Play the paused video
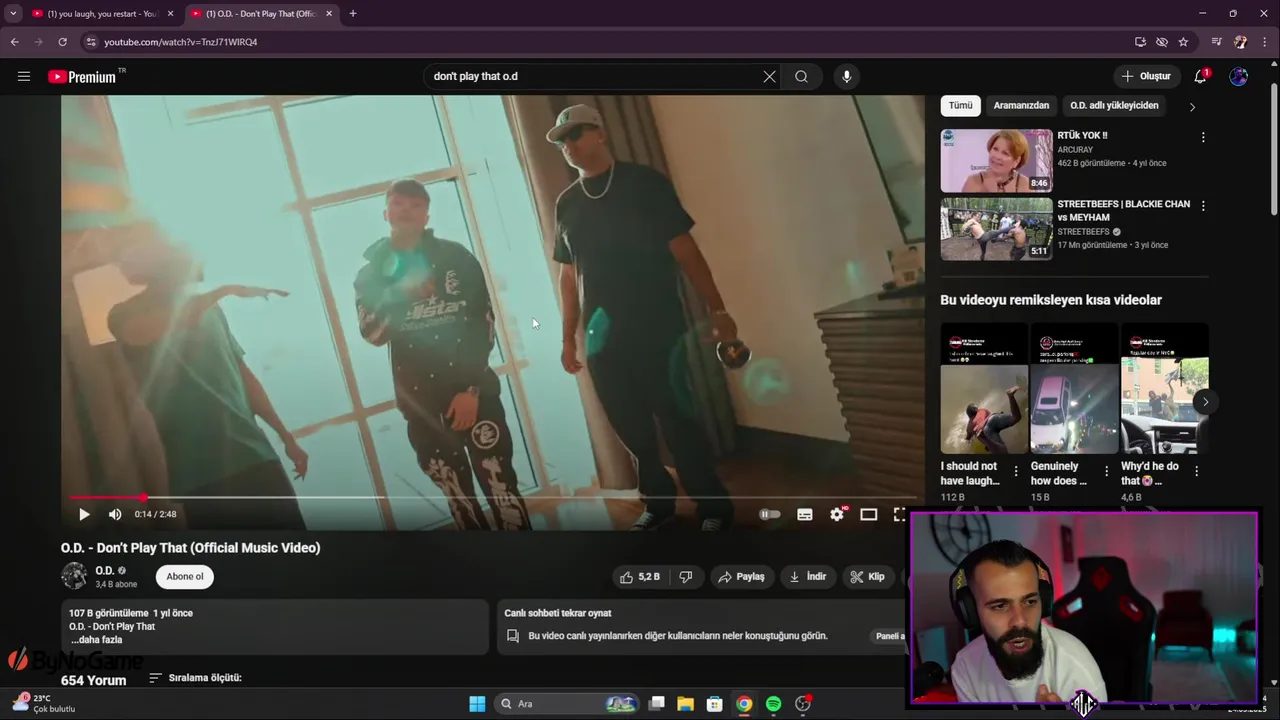Screen dimensions: 1280x720 tap(84, 514)
